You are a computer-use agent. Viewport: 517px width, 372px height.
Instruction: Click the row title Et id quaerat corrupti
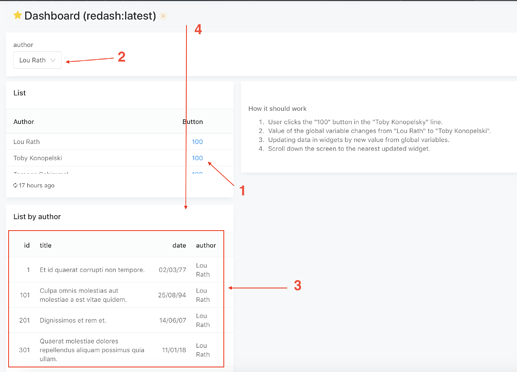pyautogui.click(x=92, y=270)
